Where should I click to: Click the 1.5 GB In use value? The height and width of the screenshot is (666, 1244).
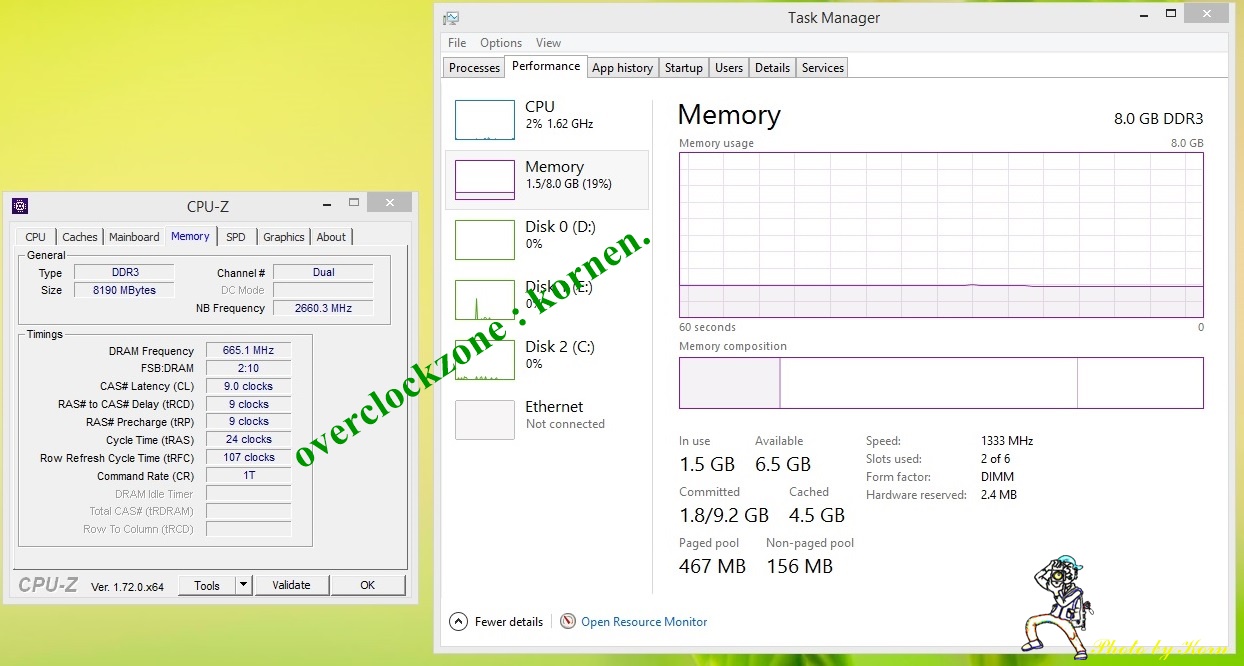[x=707, y=464]
